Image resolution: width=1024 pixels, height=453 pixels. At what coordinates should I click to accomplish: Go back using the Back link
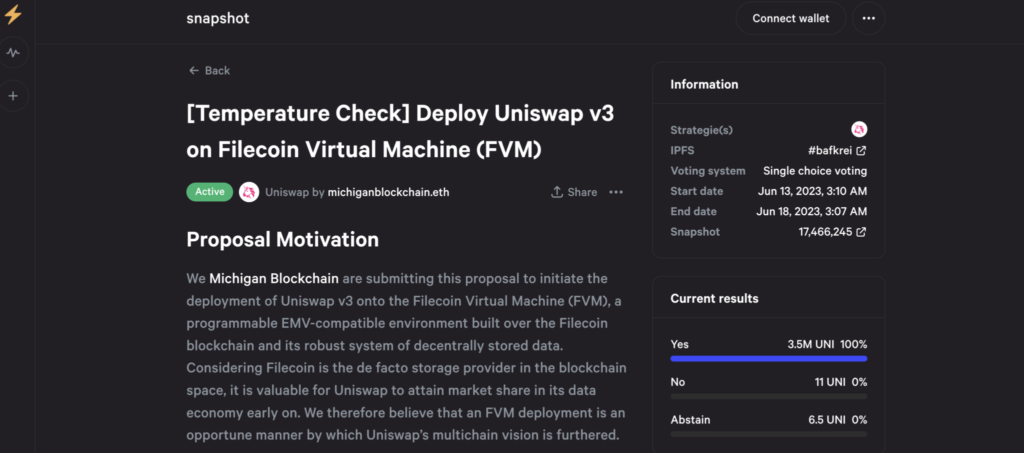(210, 70)
